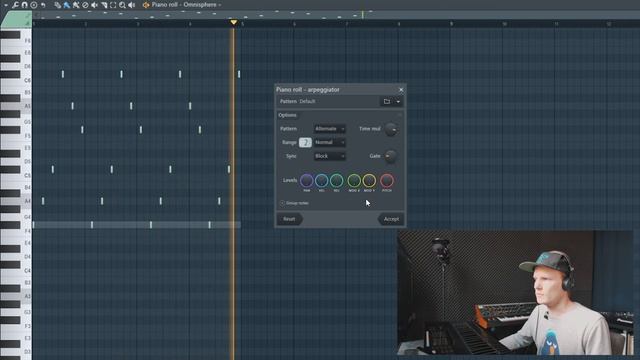This screenshot has width=640, height=360.
Task: Click the yellow playhead marker on timeline
Action: coord(233,22)
